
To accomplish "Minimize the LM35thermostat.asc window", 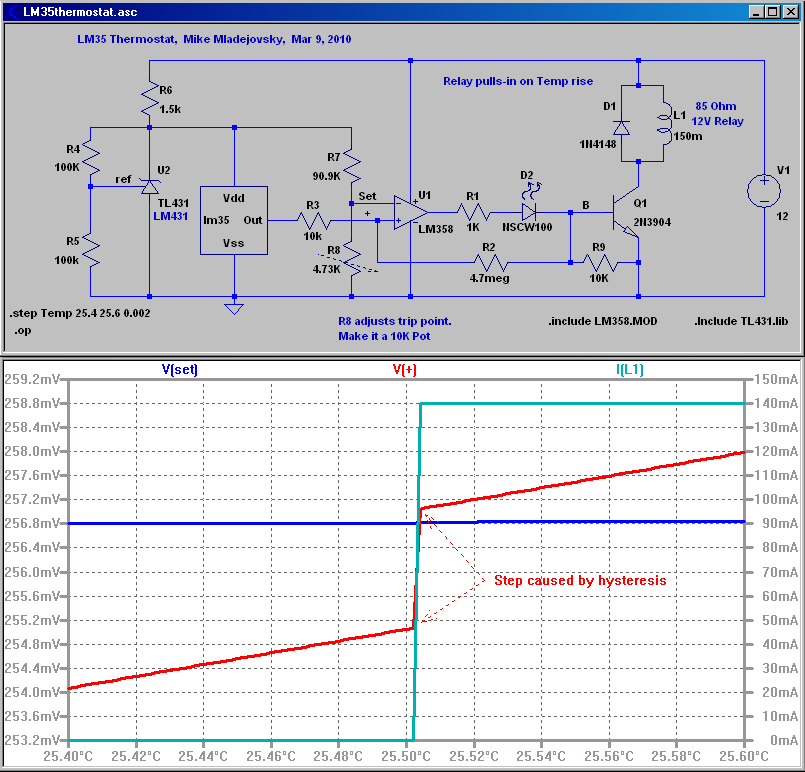I will (755, 11).
